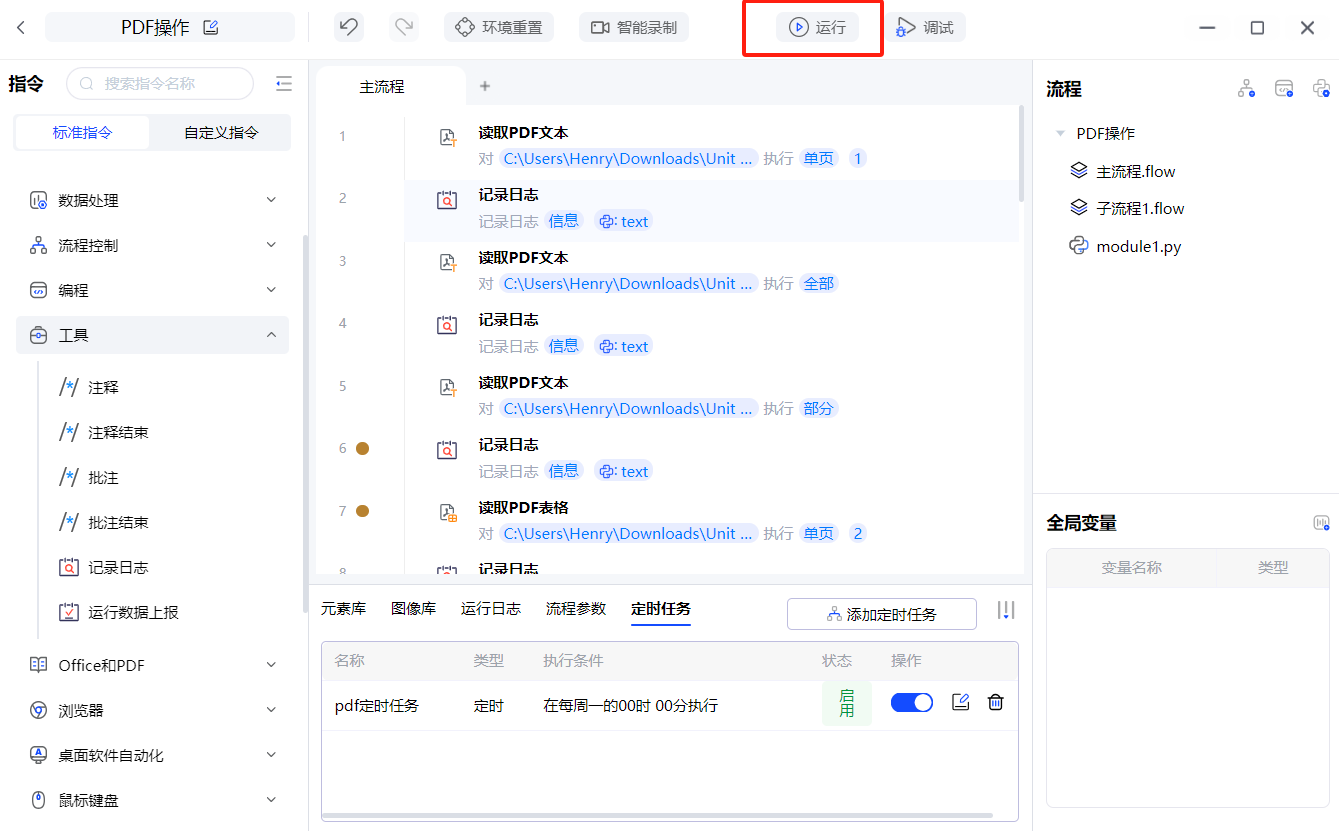Toggle the pdf定时任务 enable switch
Screen dimensions: 1339x831
tap(911, 703)
